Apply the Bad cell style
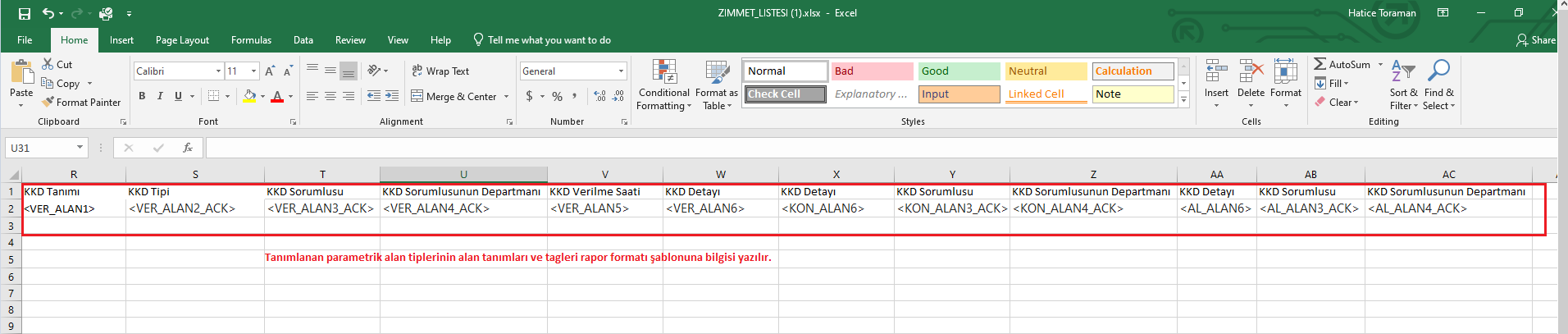The image size is (1568, 334). coord(872,71)
